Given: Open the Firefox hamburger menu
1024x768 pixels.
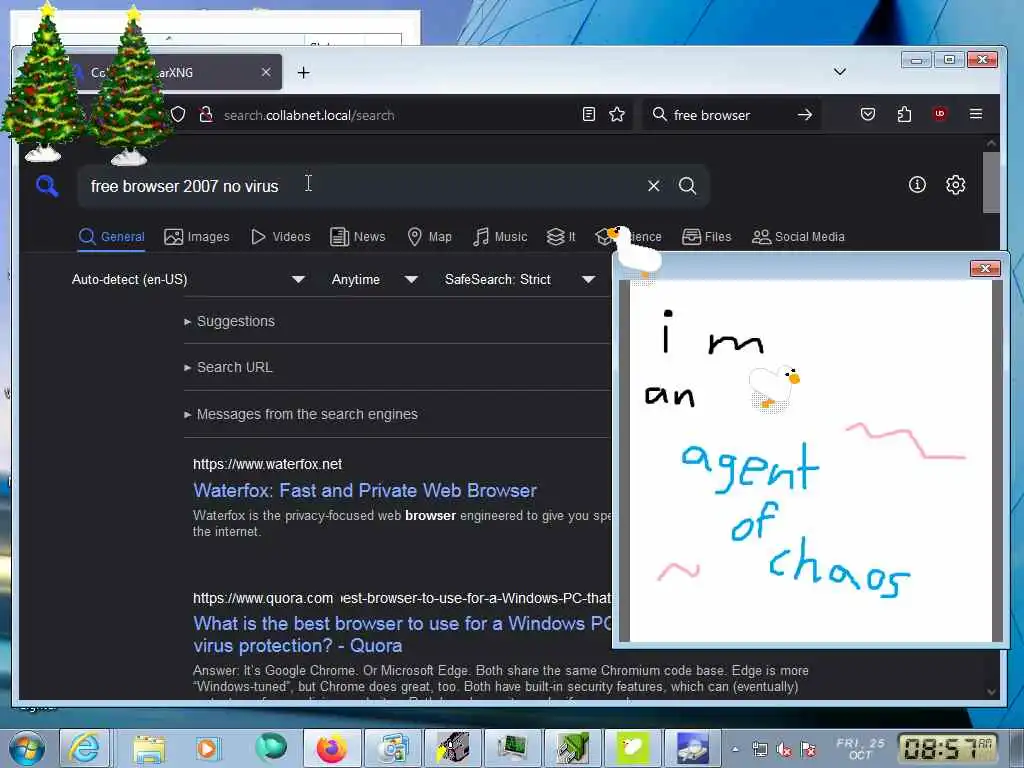Looking at the screenshot, I should click(976, 114).
